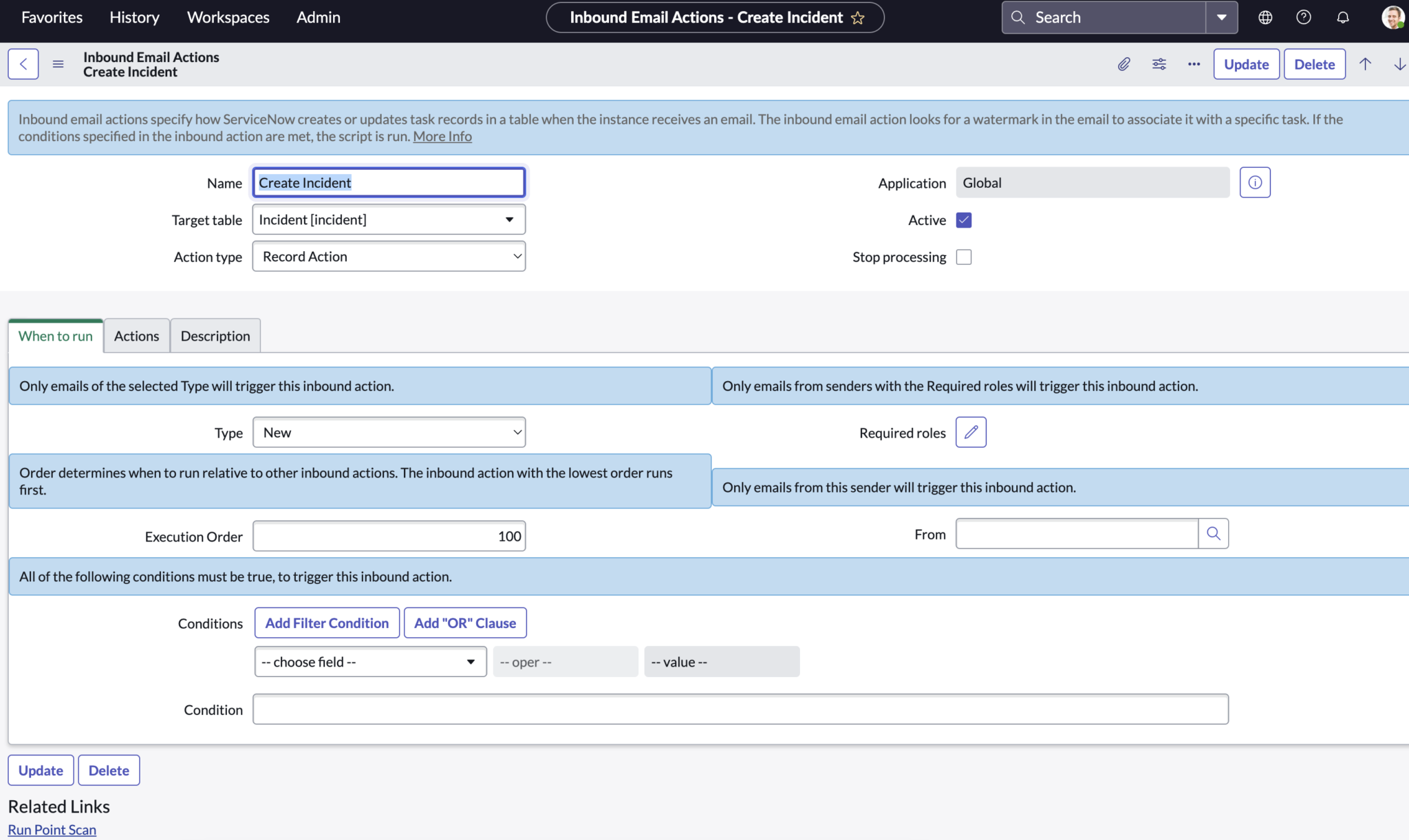Click the edit pencil icon for Required roles
This screenshot has width=1409, height=840.
click(x=969, y=432)
